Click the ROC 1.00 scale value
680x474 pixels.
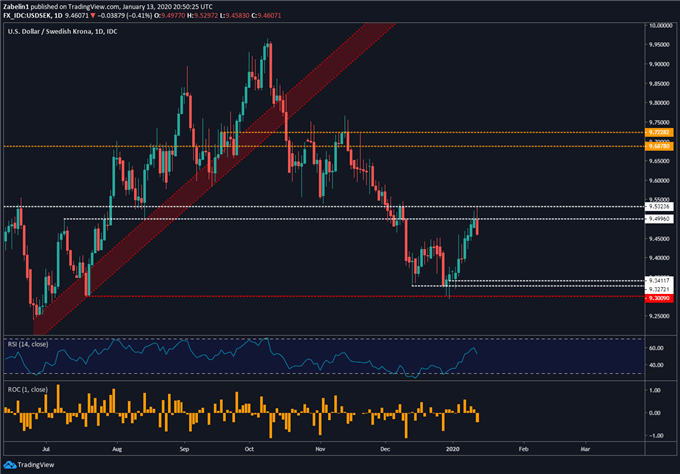pos(655,390)
